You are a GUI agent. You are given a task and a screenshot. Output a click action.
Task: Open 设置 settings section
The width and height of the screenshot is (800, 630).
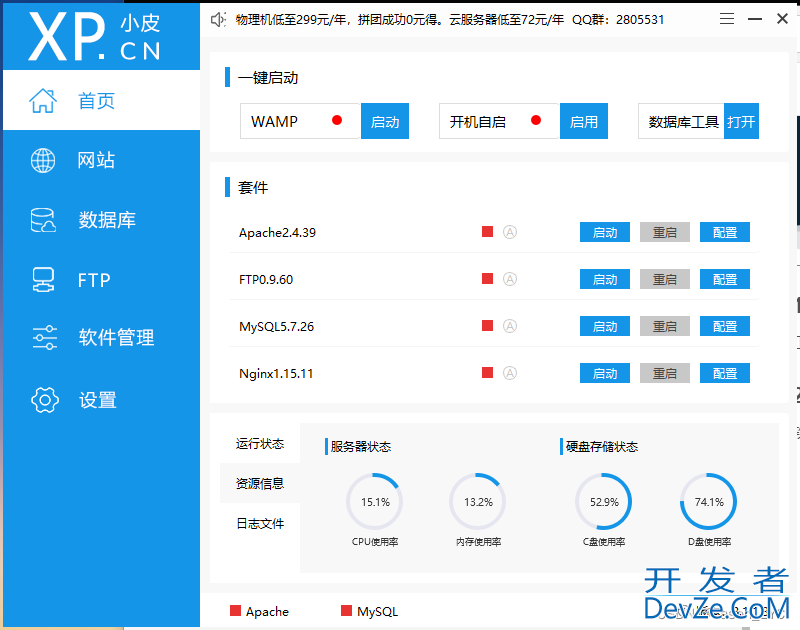point(102,399)
